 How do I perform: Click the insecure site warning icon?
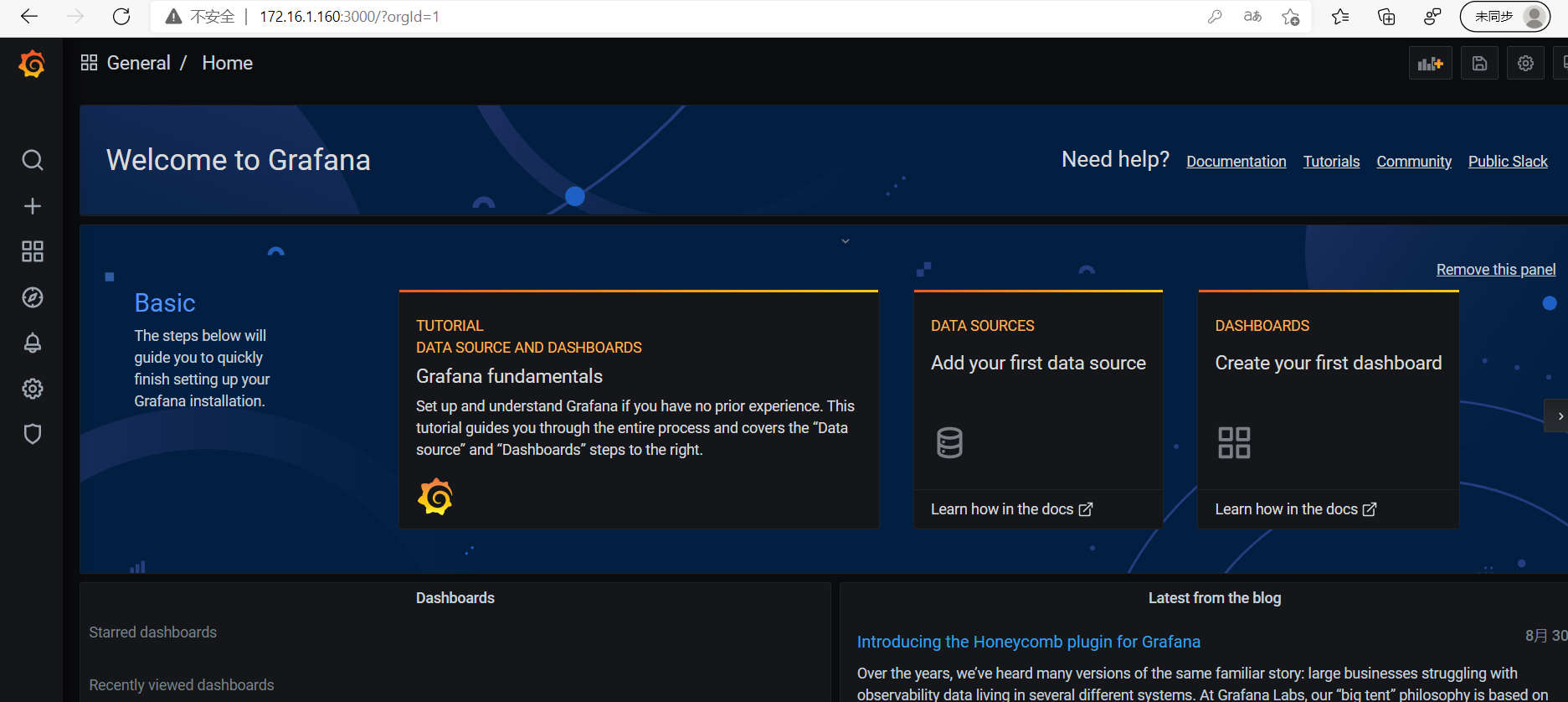173,17
